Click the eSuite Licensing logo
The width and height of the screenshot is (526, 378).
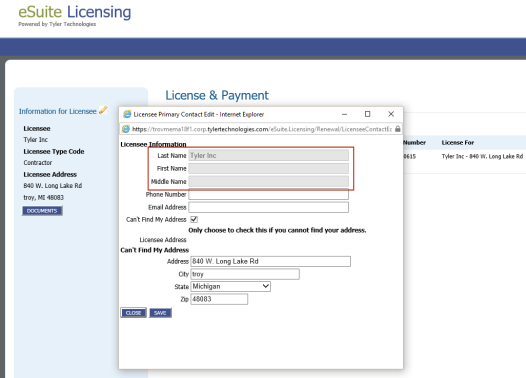(x=74, y=12)
